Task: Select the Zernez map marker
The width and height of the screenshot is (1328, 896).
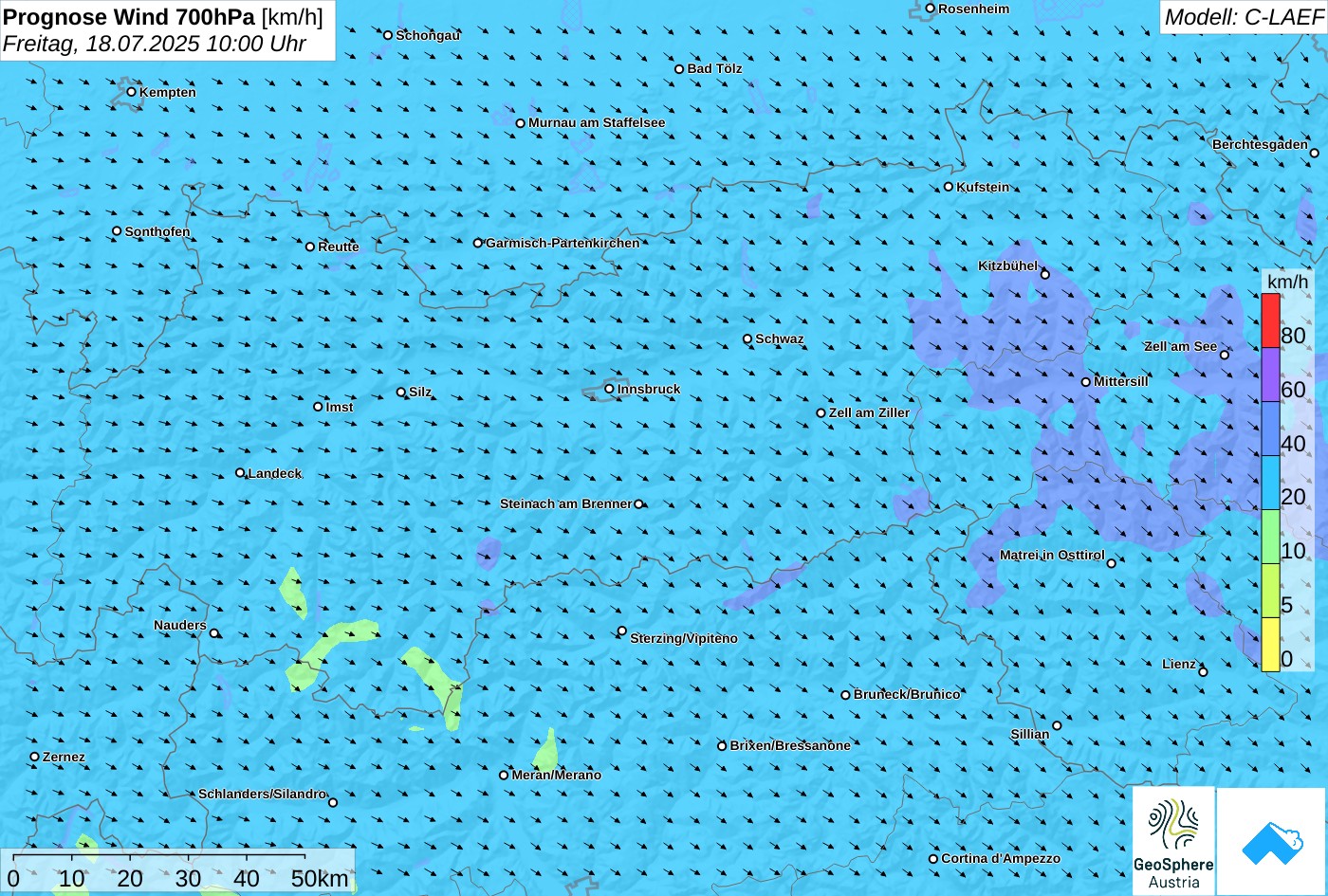Action: tap(35, 757)
